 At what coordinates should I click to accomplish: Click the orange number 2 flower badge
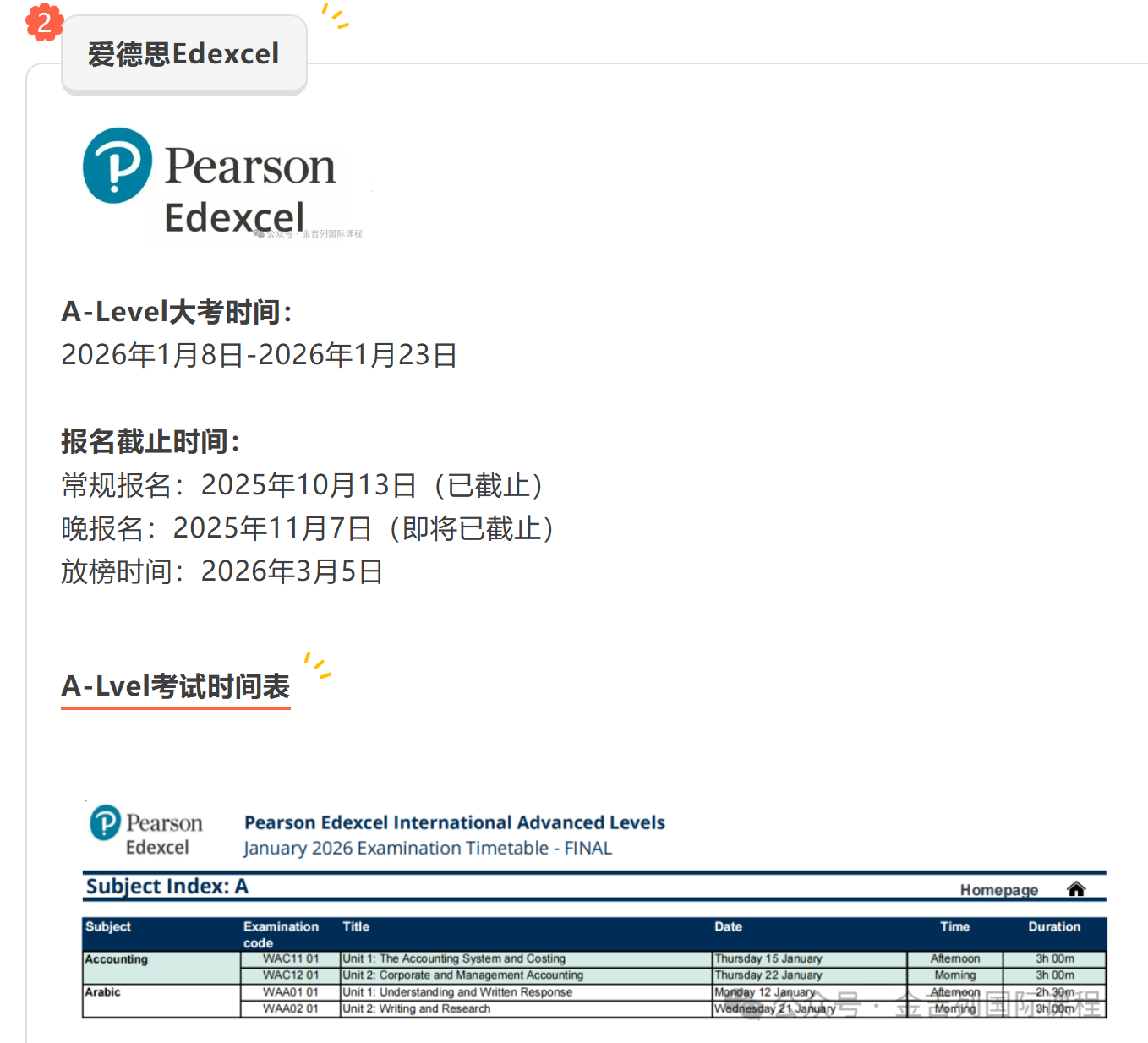pyautogui.click(x=44, y=22)
